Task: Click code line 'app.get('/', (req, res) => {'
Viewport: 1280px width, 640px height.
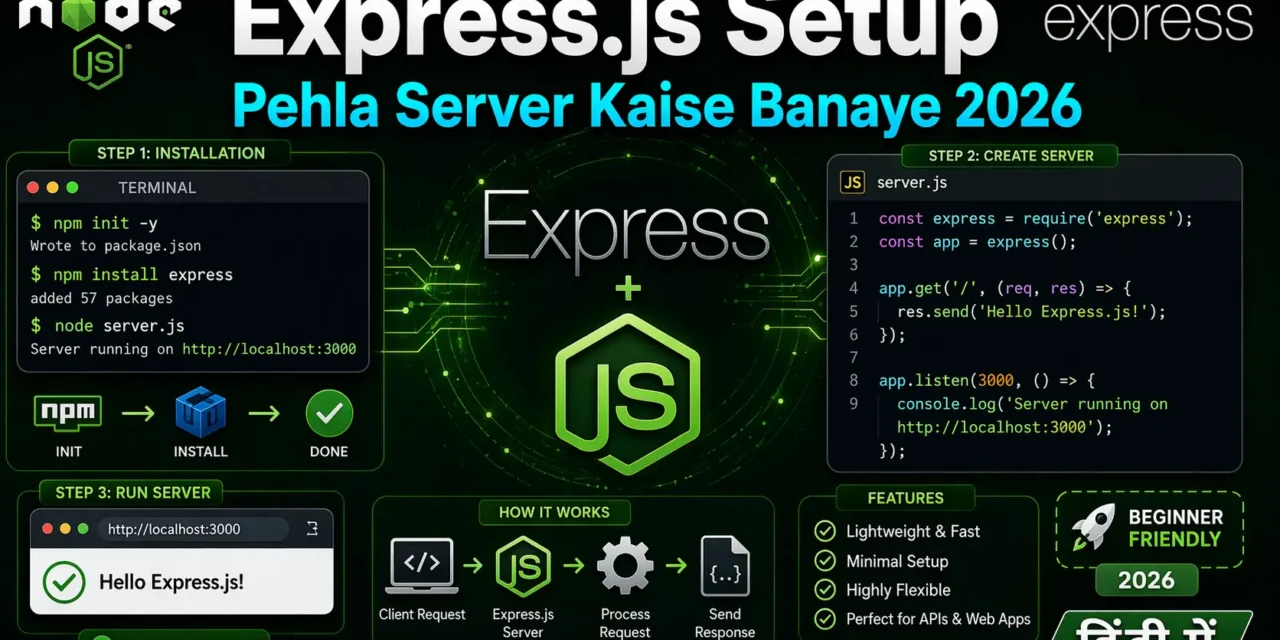Action: coord(1005,288)
